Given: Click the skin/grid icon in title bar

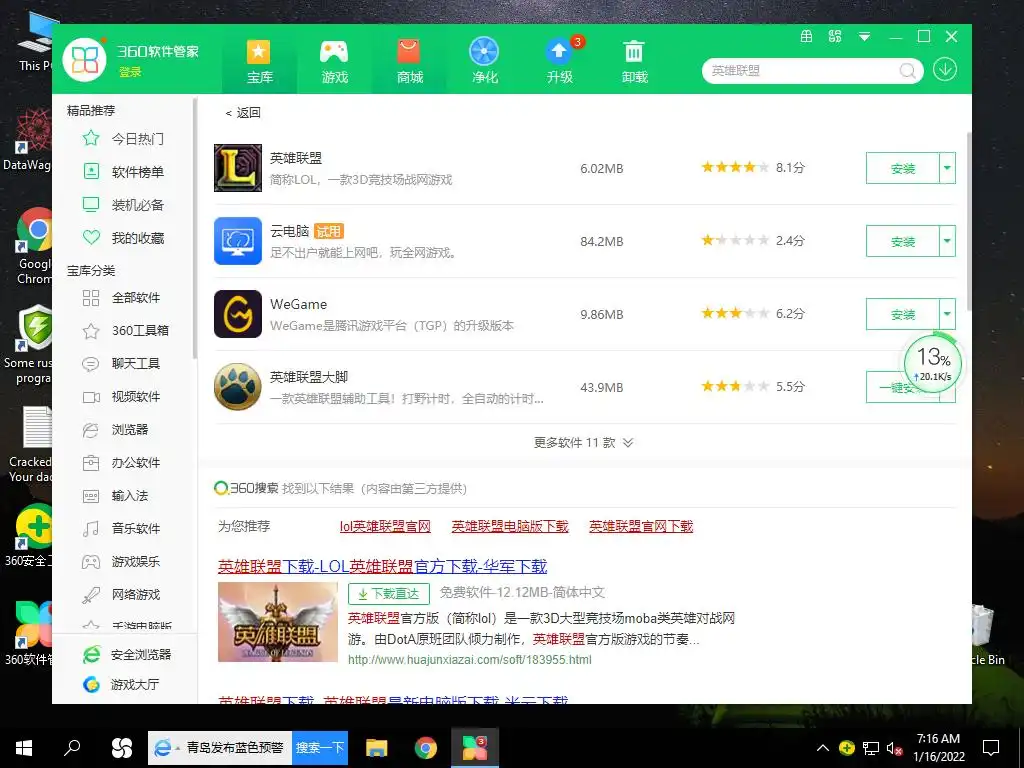Looking at the screenshot, I should (x=835, y=37).
